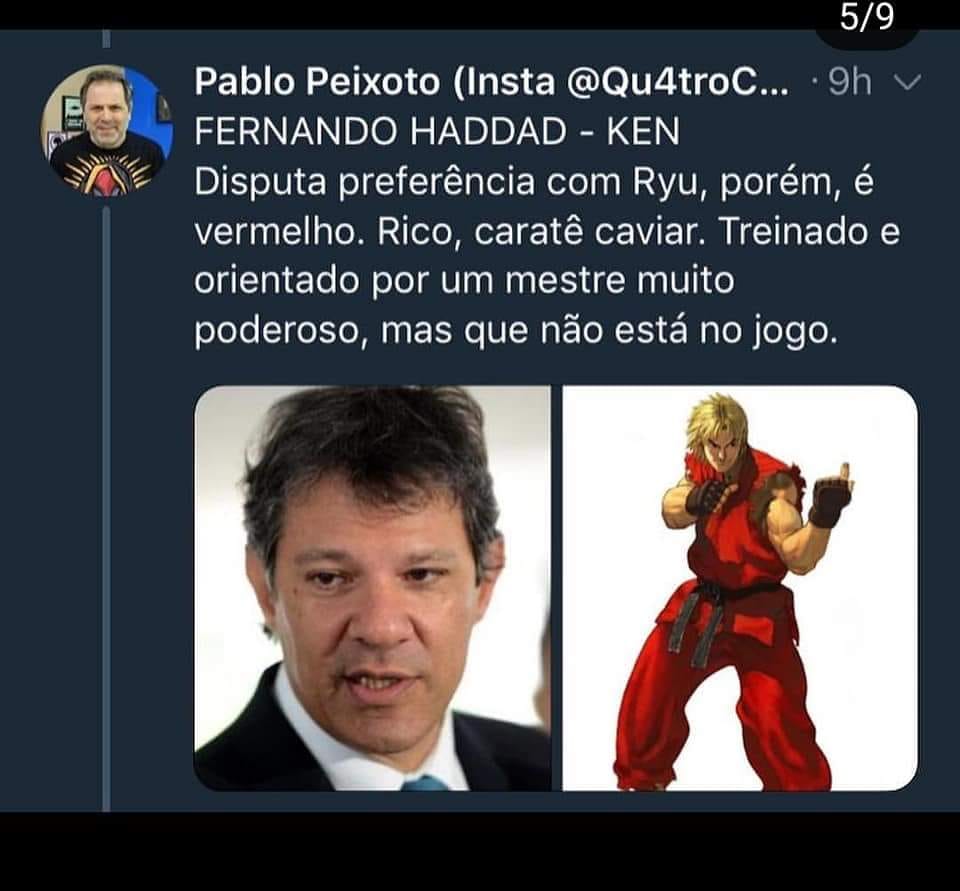
Task: Click the thread connector line above avatar
Action: pos(107,38)
